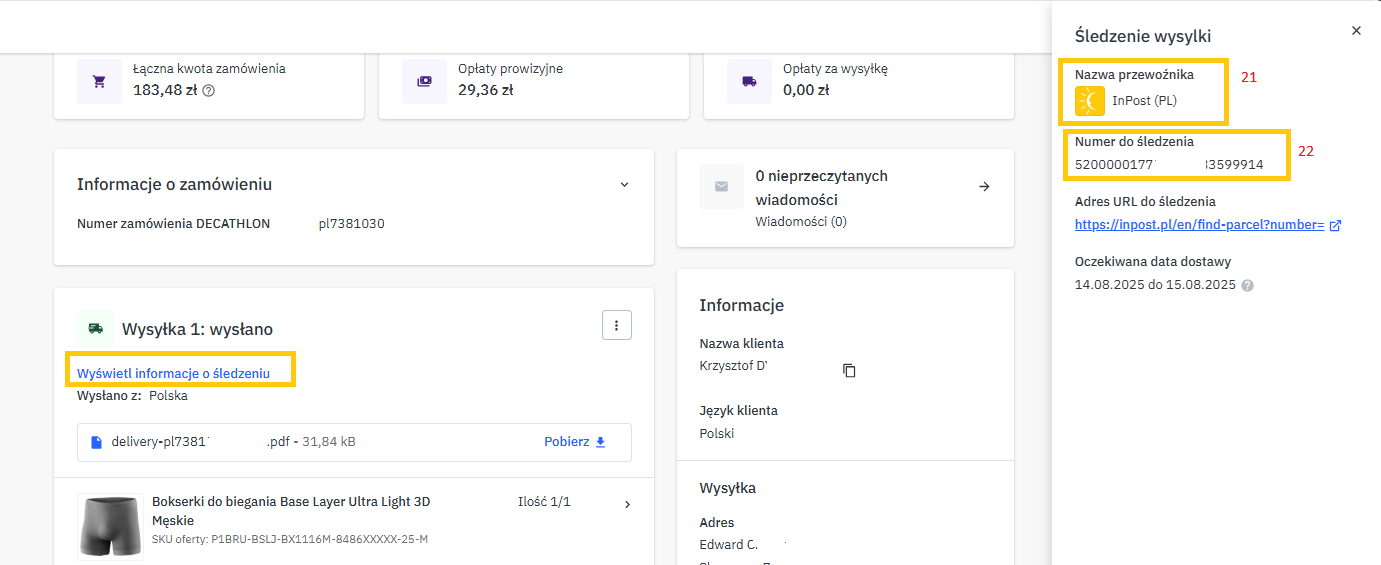Click the envelope icon in messages card

[x=721, y=186]
